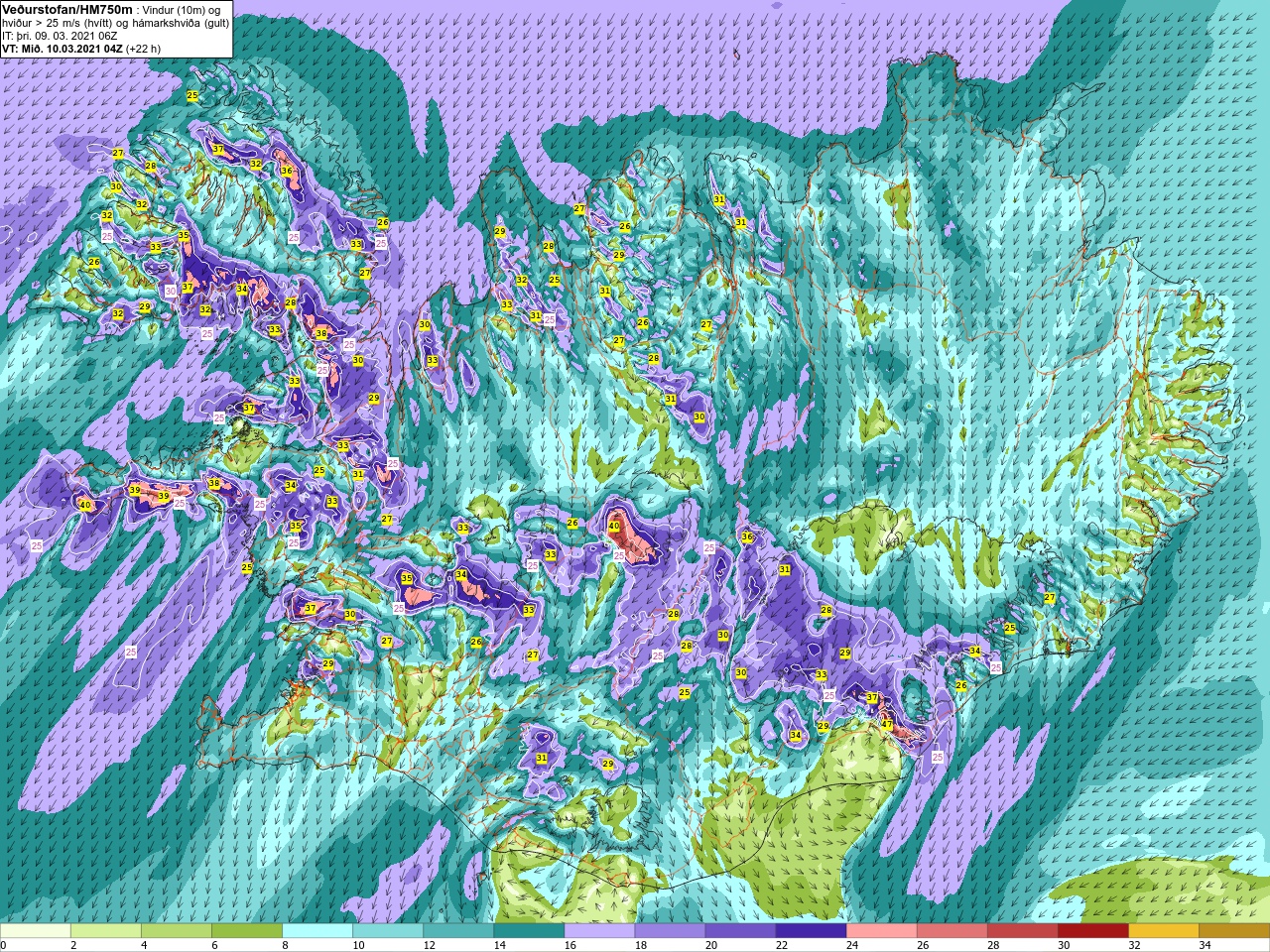Choose the 28–30 m/s red legend swatch
Viewport: 1270px width, 952px height.
(1022, 931)
